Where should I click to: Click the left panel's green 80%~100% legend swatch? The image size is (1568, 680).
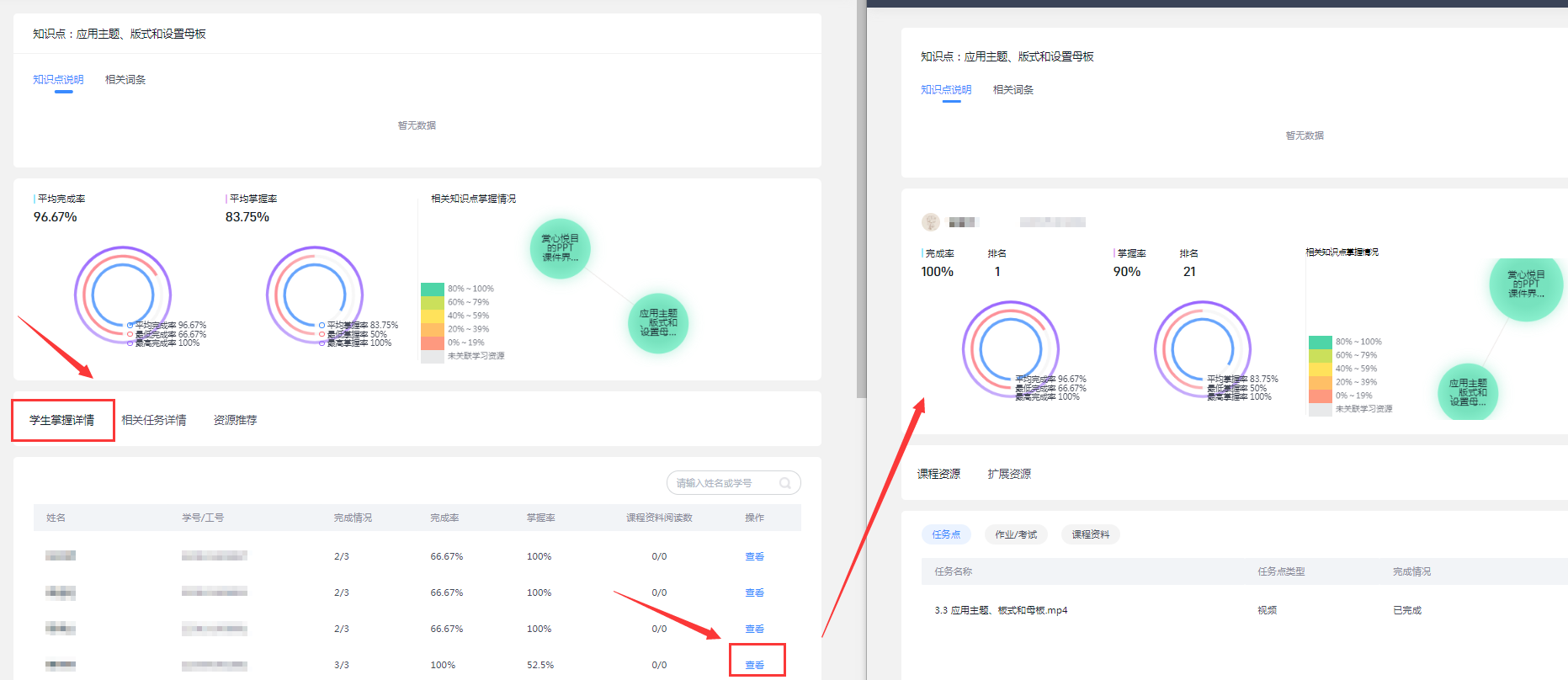(433, 289)
